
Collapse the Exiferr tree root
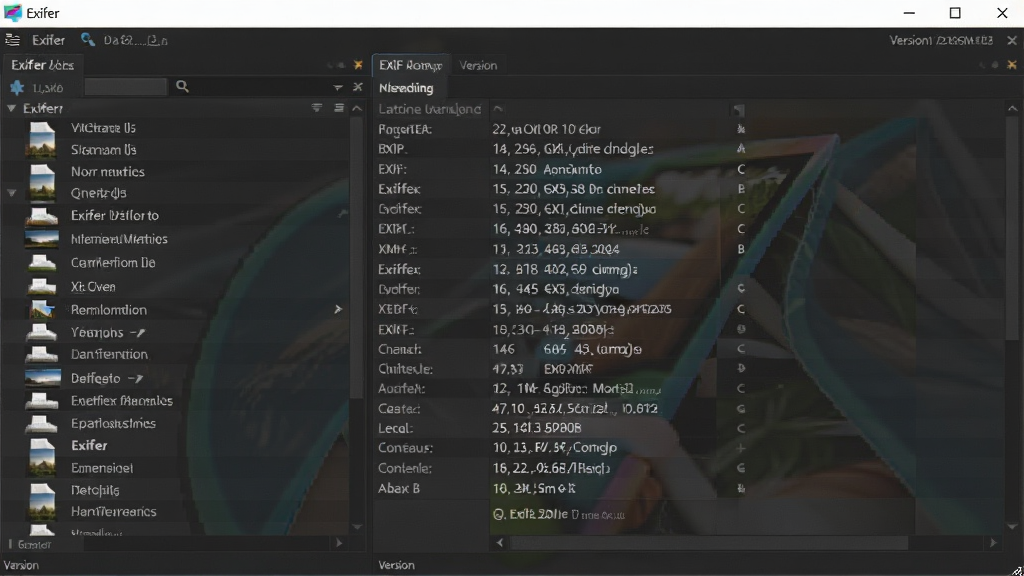[11, 108]
